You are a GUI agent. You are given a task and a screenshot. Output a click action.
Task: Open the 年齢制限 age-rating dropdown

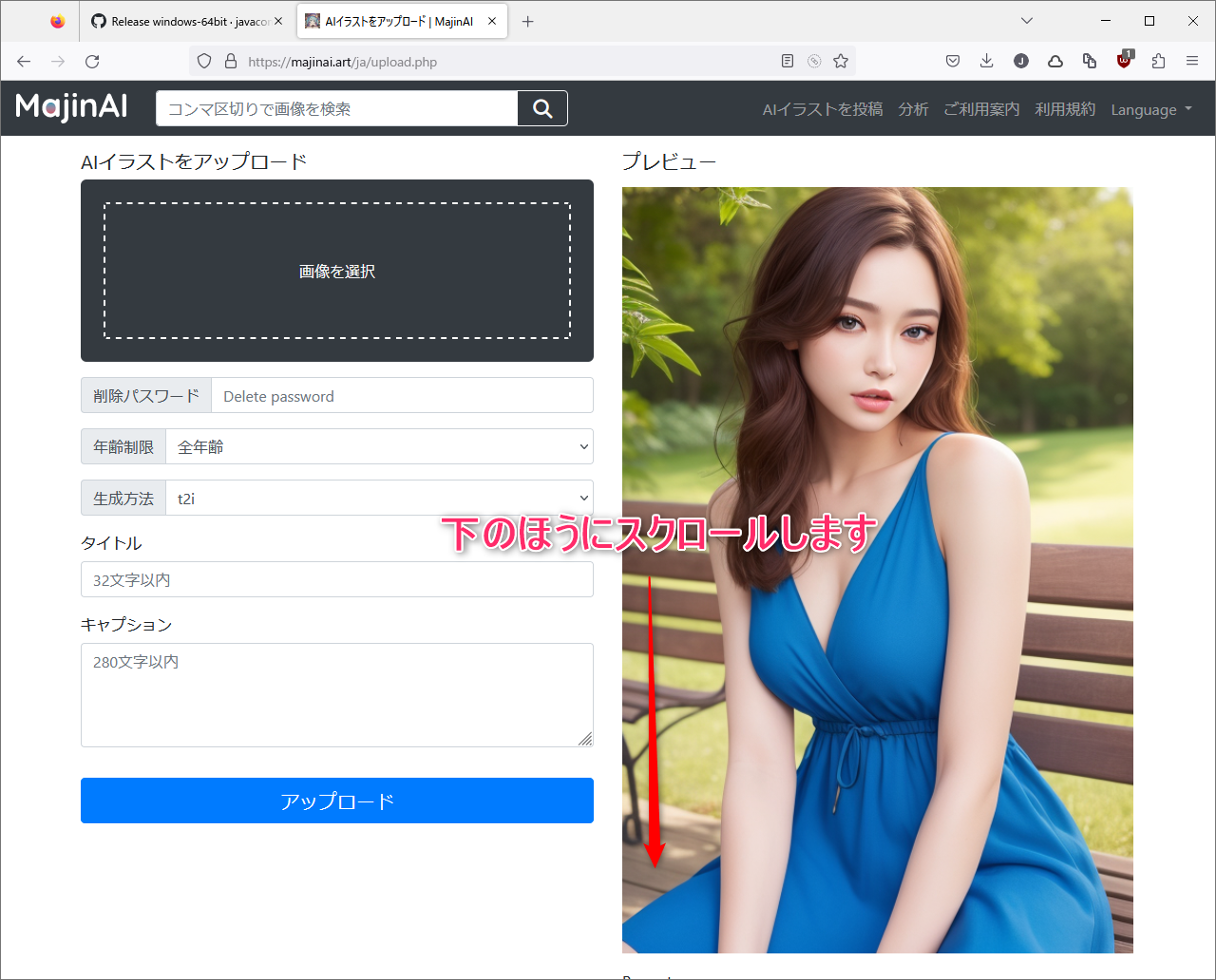point(380,446)
